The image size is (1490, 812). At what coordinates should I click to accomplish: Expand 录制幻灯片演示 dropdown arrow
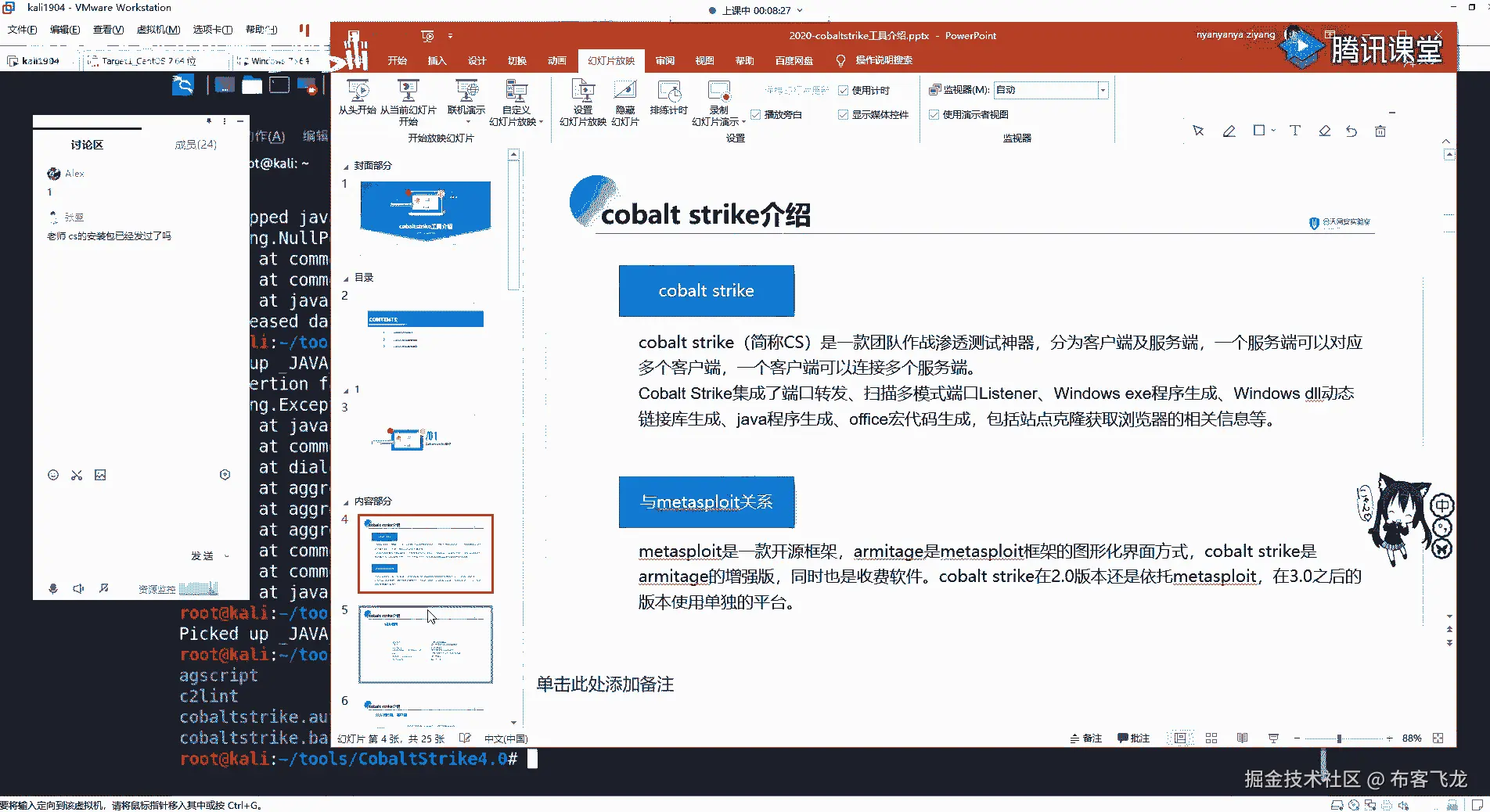[x=743, y=122]
